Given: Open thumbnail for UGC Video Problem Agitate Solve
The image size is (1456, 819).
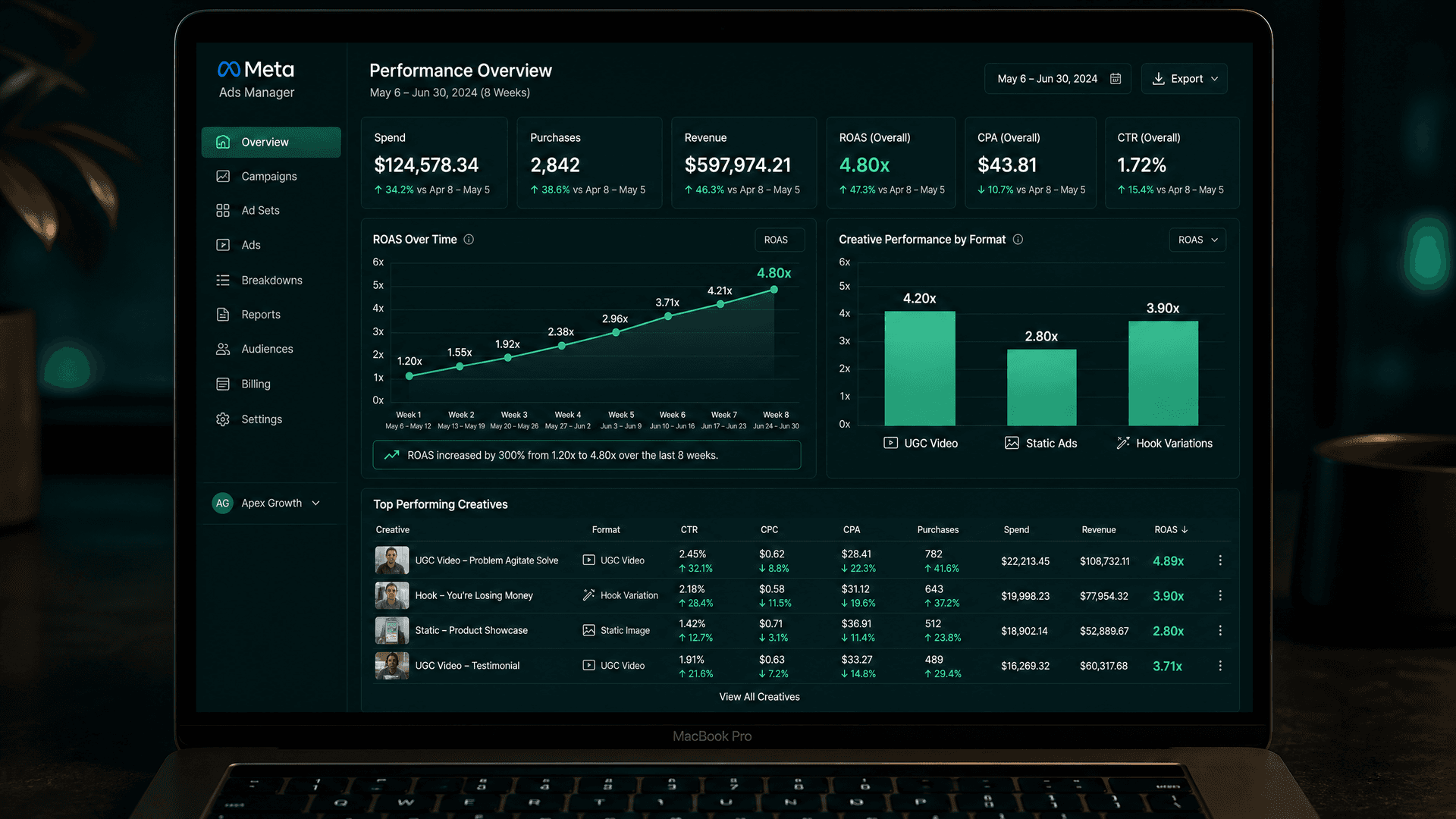Looking at the screenshot, I should tap(392, 560).
